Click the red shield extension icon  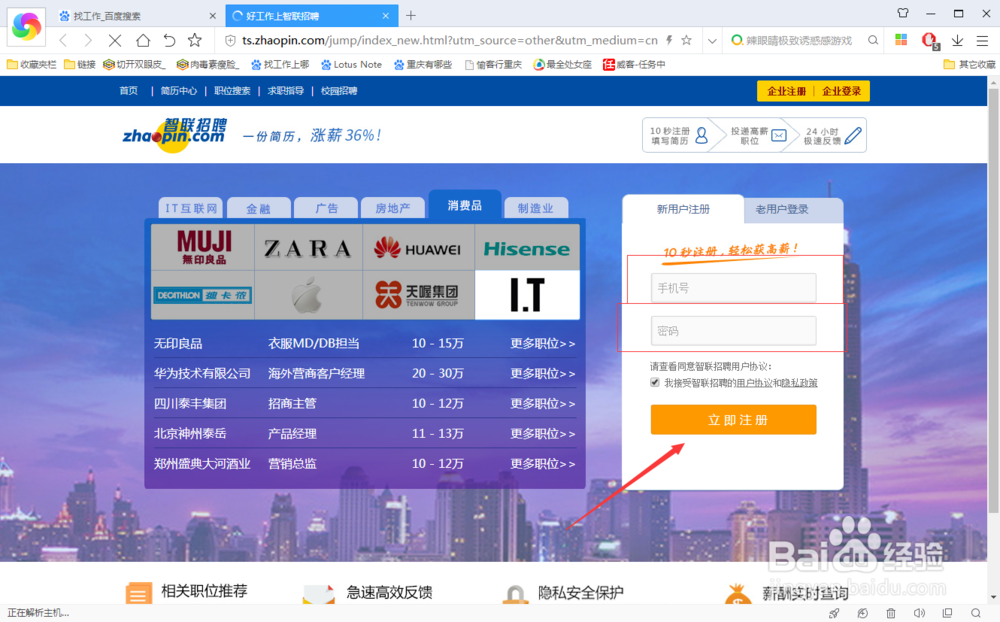click(930, 41)
